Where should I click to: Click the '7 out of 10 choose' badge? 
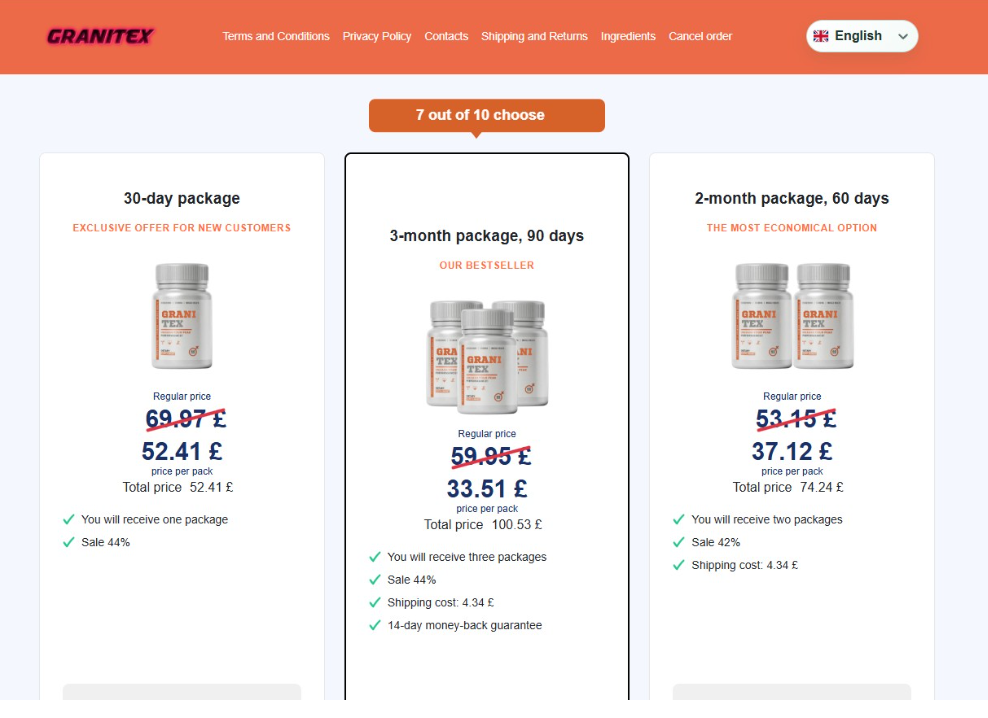point(487,115)
